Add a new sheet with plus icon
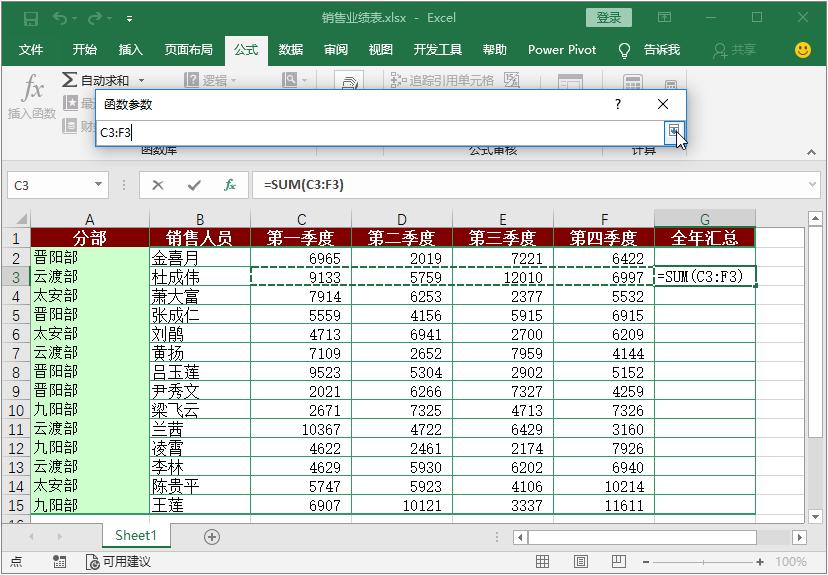828x575 pixels. (x=212, y=537)
